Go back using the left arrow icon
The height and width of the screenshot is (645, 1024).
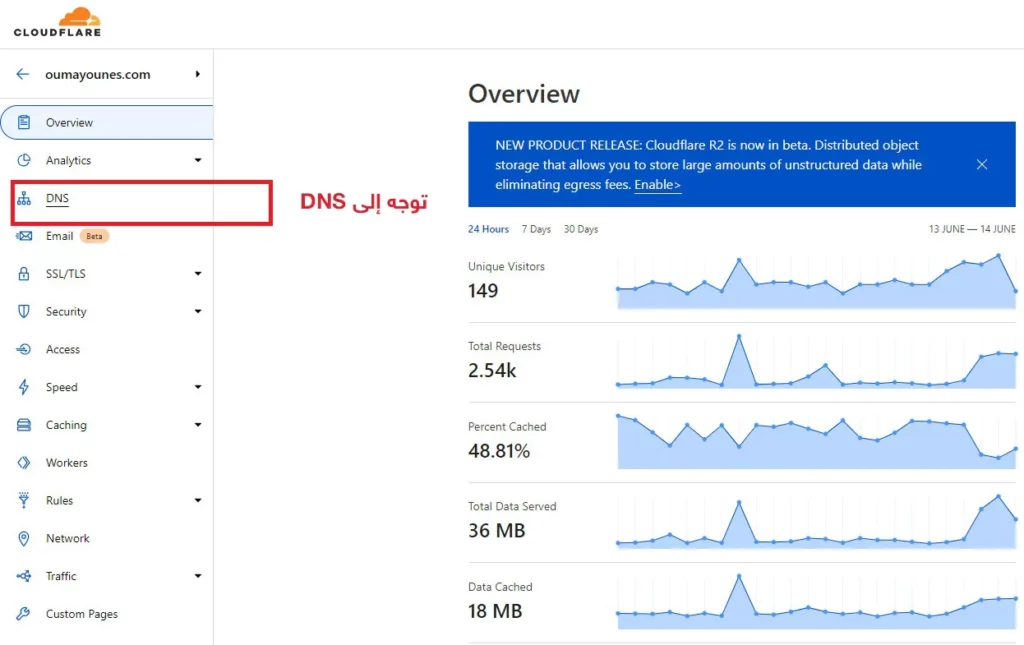click(x=23, y=74)
